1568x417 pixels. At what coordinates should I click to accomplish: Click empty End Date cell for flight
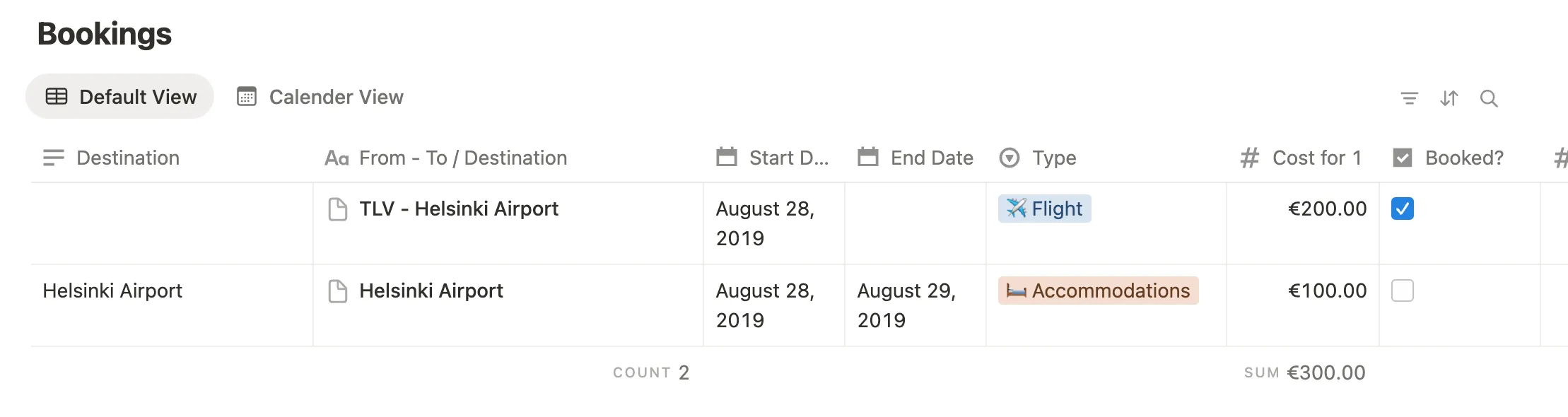coord(915,223)
